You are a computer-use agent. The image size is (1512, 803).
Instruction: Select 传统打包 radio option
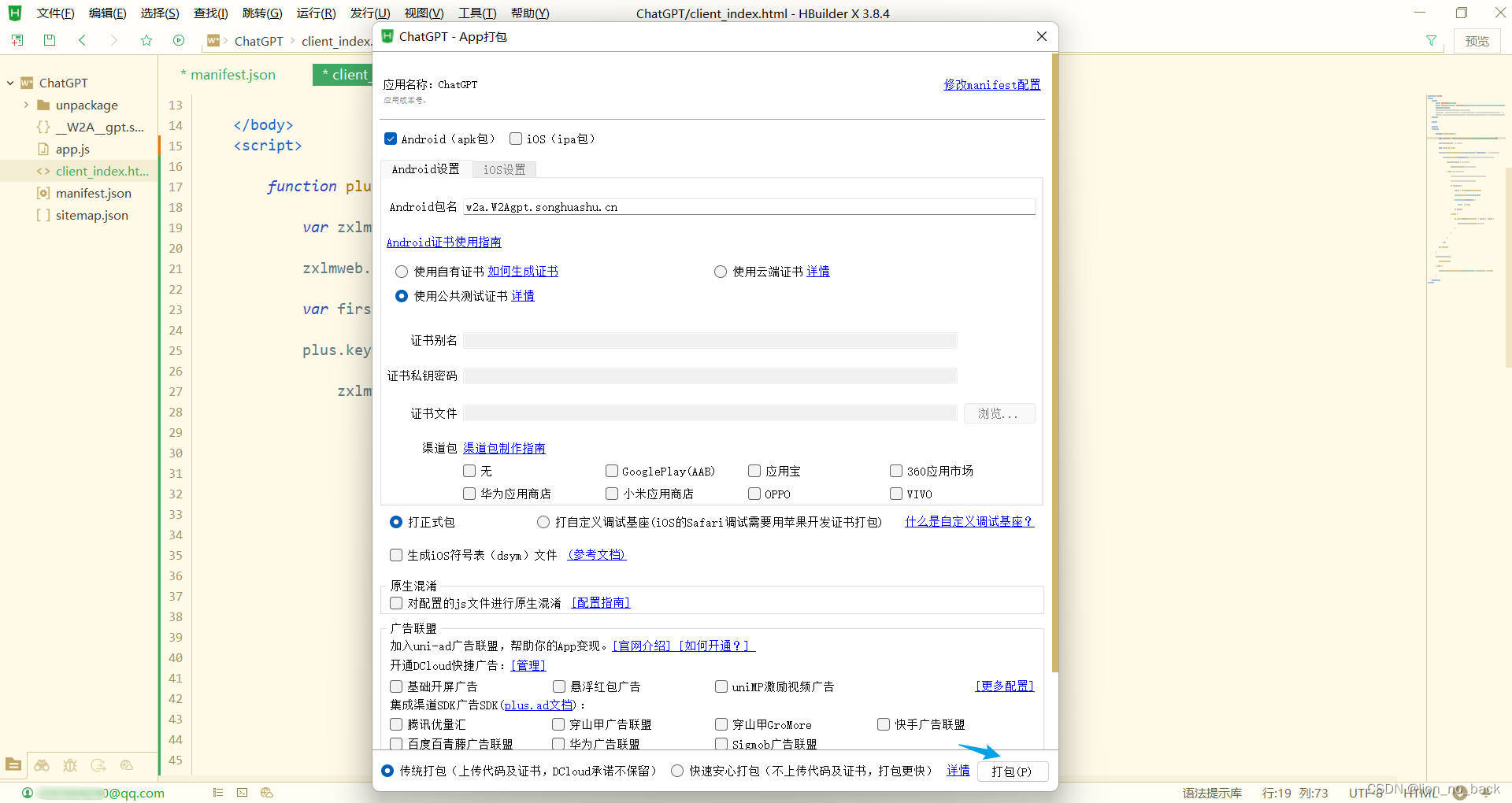pyautogui.click(x=387, y=771)
